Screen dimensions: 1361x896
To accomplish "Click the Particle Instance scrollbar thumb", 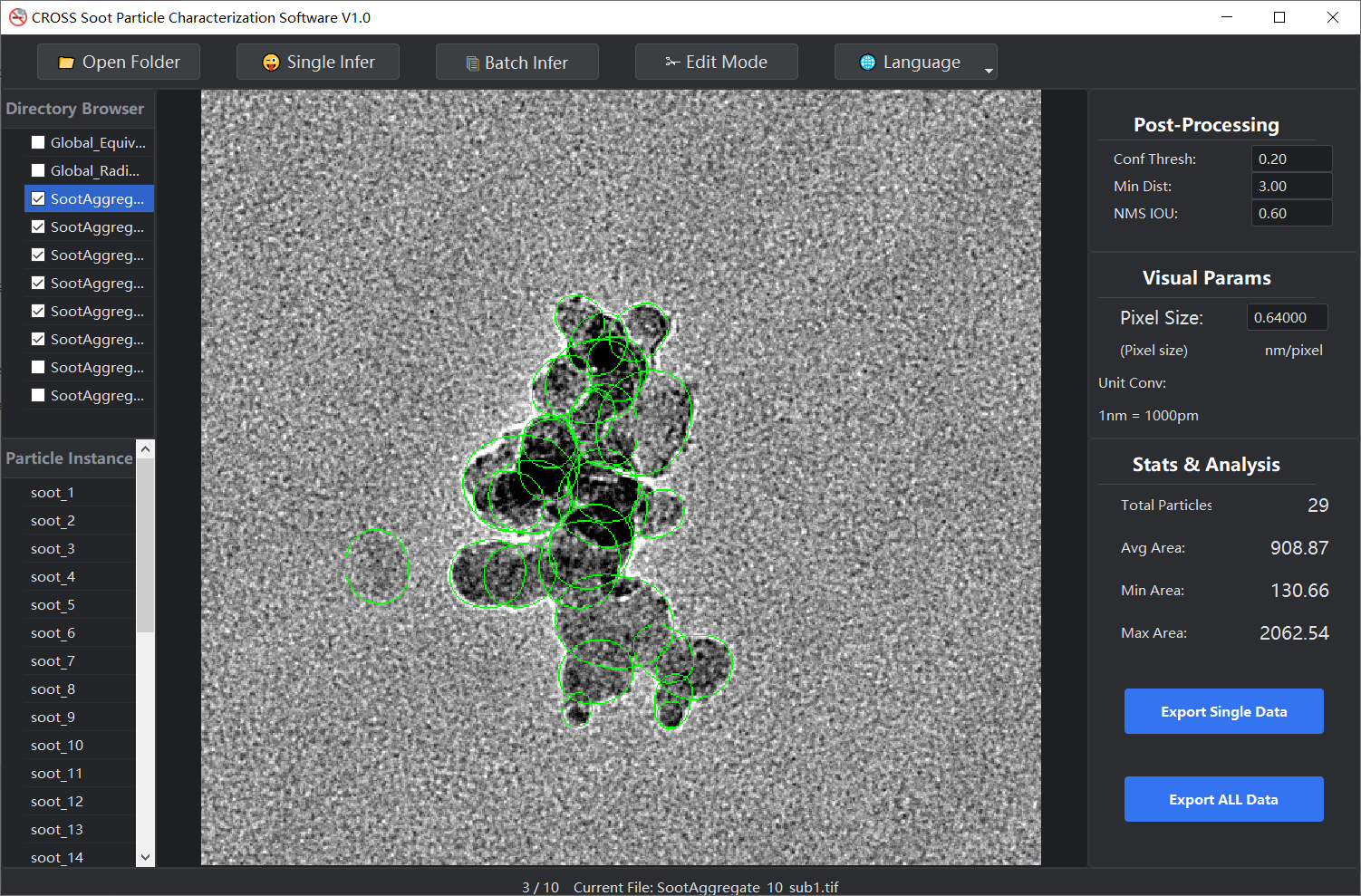I will coord(145,546).
